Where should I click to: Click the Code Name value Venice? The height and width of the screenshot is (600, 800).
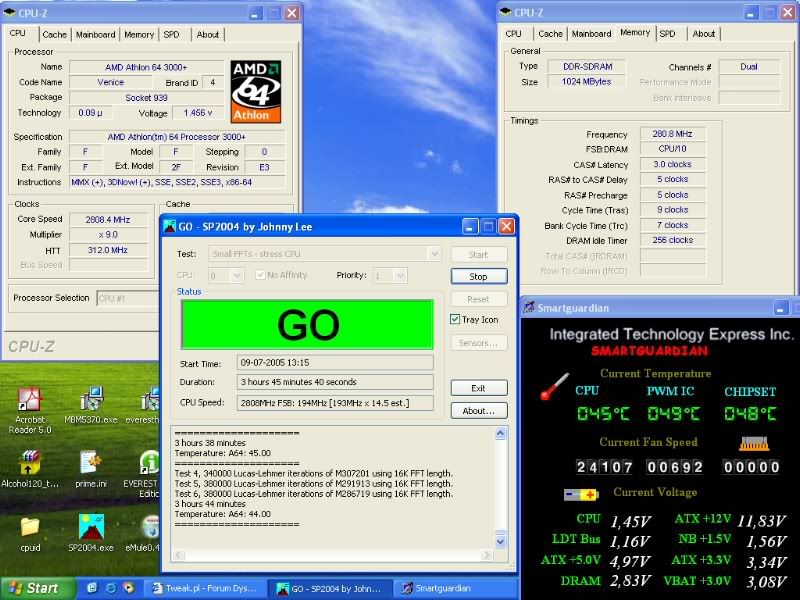[x=111, y=82]
